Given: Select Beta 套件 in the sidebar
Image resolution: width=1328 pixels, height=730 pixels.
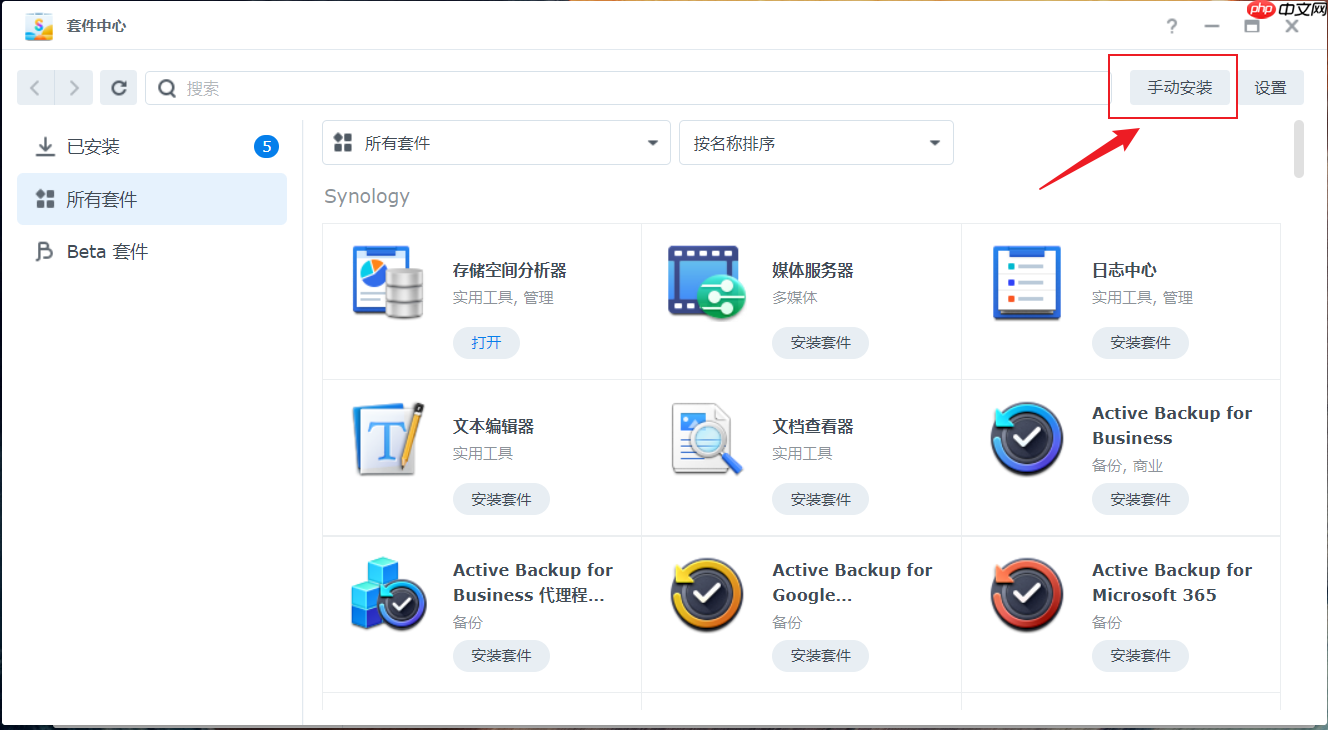Looking at the screenshot, I should [x=152, y=251].
